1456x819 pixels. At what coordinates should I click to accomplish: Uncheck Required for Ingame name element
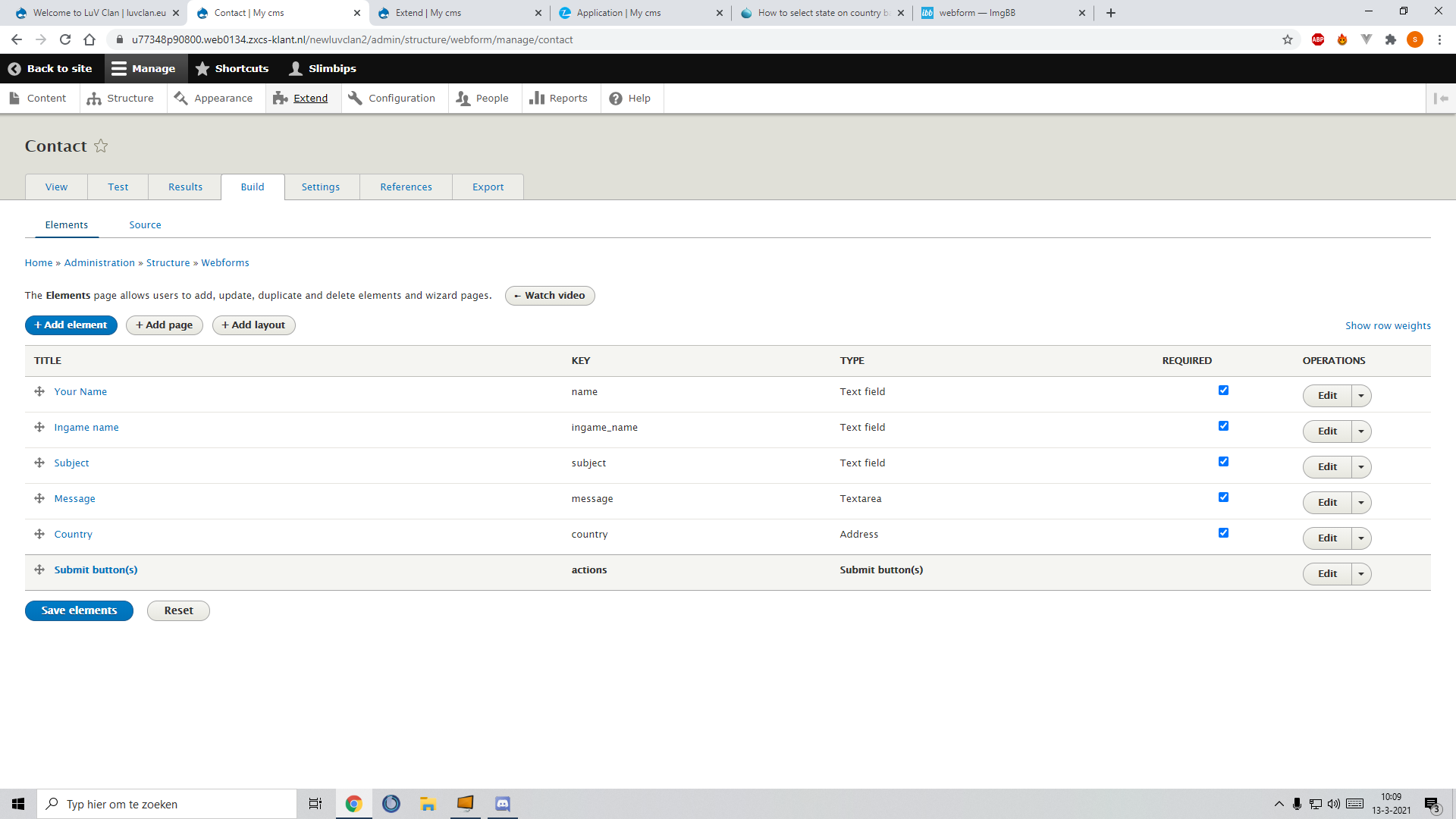pos(1223,426)
